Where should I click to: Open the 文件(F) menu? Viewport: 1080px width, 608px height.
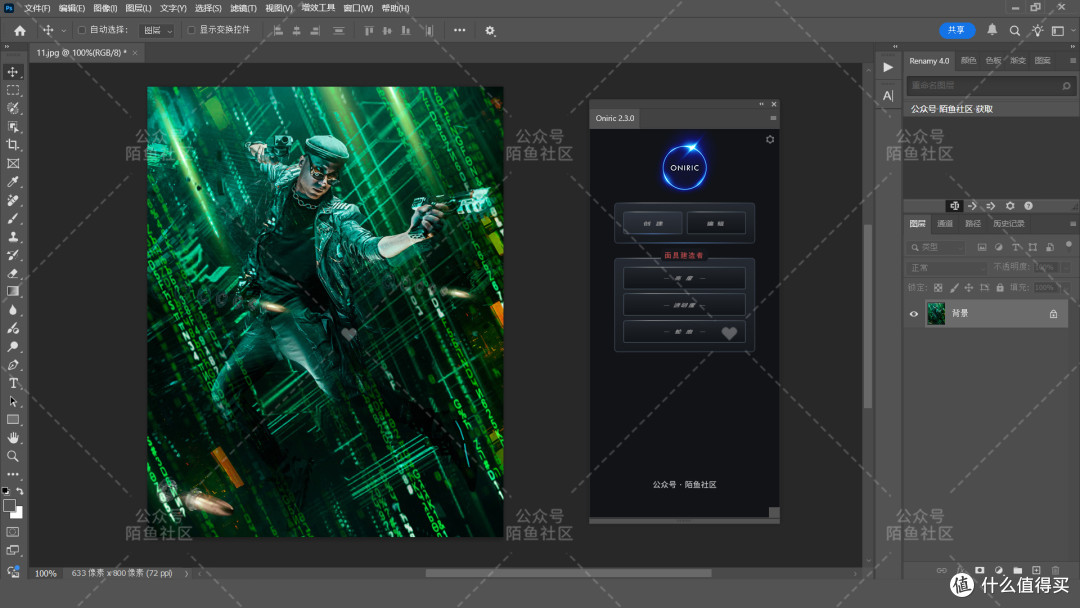[37, 8]
